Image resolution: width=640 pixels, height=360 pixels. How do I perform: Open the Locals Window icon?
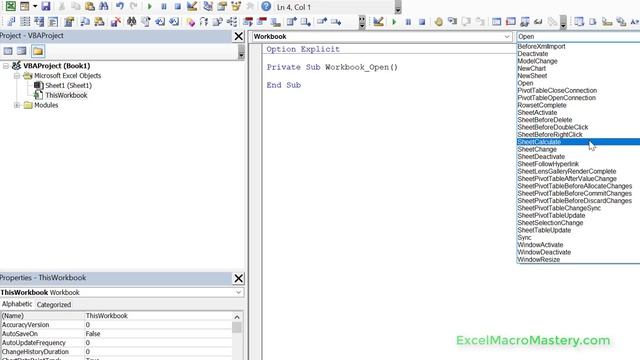[x=496, y=22]
